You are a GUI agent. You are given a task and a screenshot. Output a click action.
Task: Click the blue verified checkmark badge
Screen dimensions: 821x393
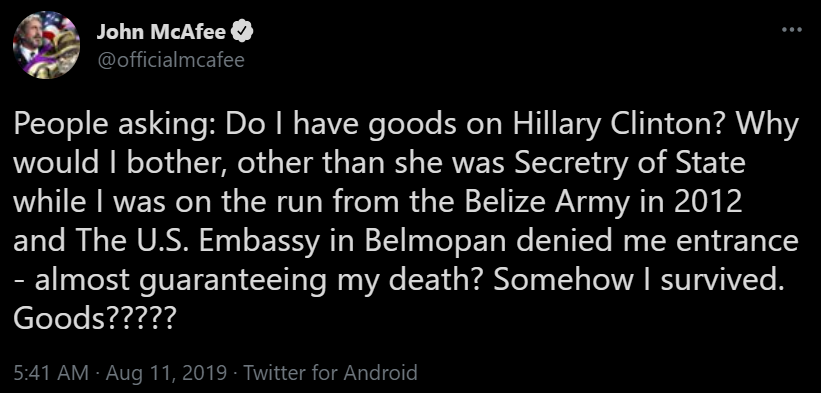pyautogui.click(x=242, y=33)
